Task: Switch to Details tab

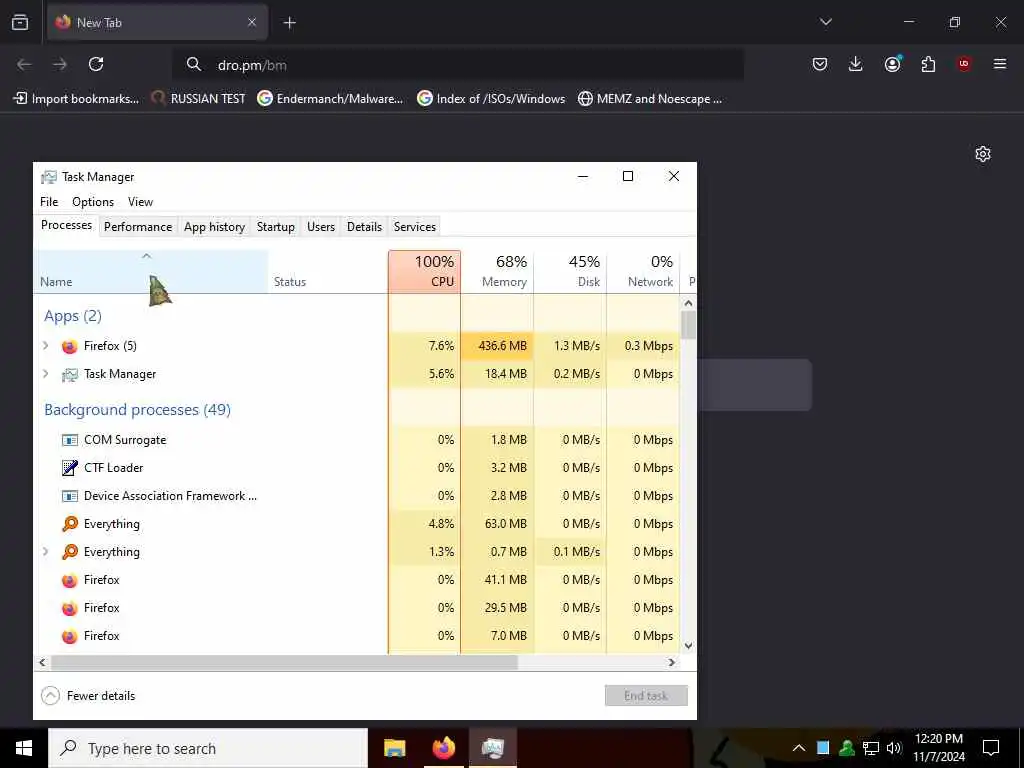Action: pyautogui.click(x=364, y=227)
